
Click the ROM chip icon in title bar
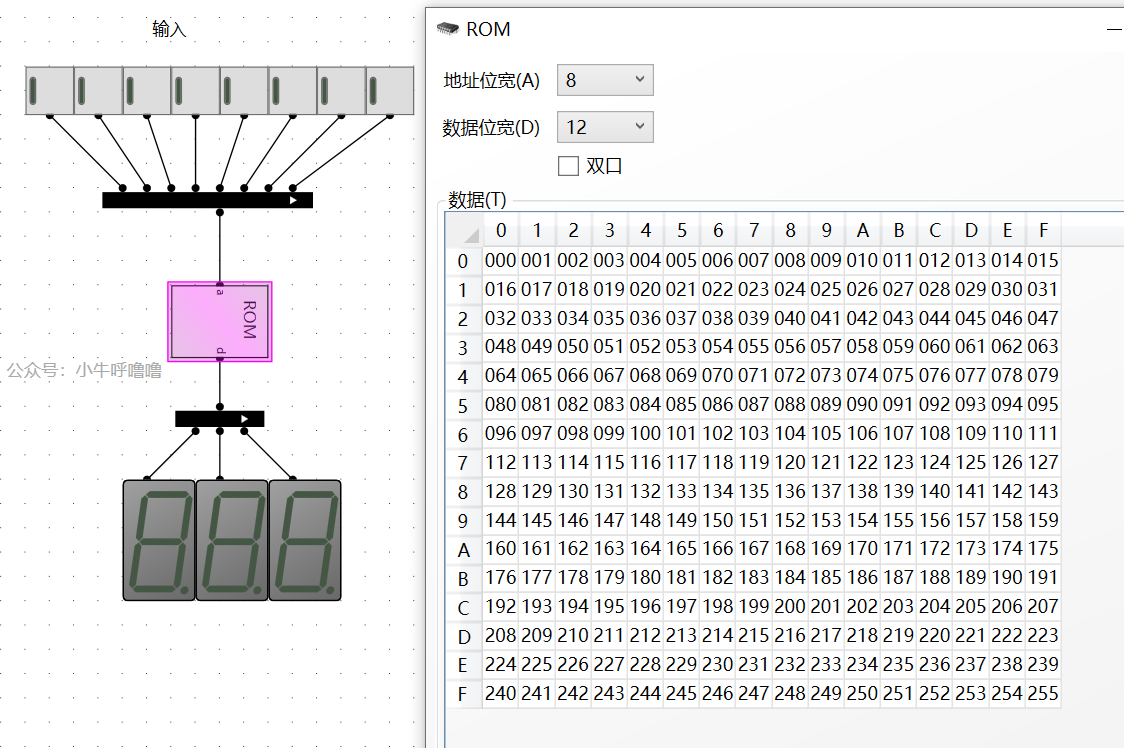click(448, 29)
